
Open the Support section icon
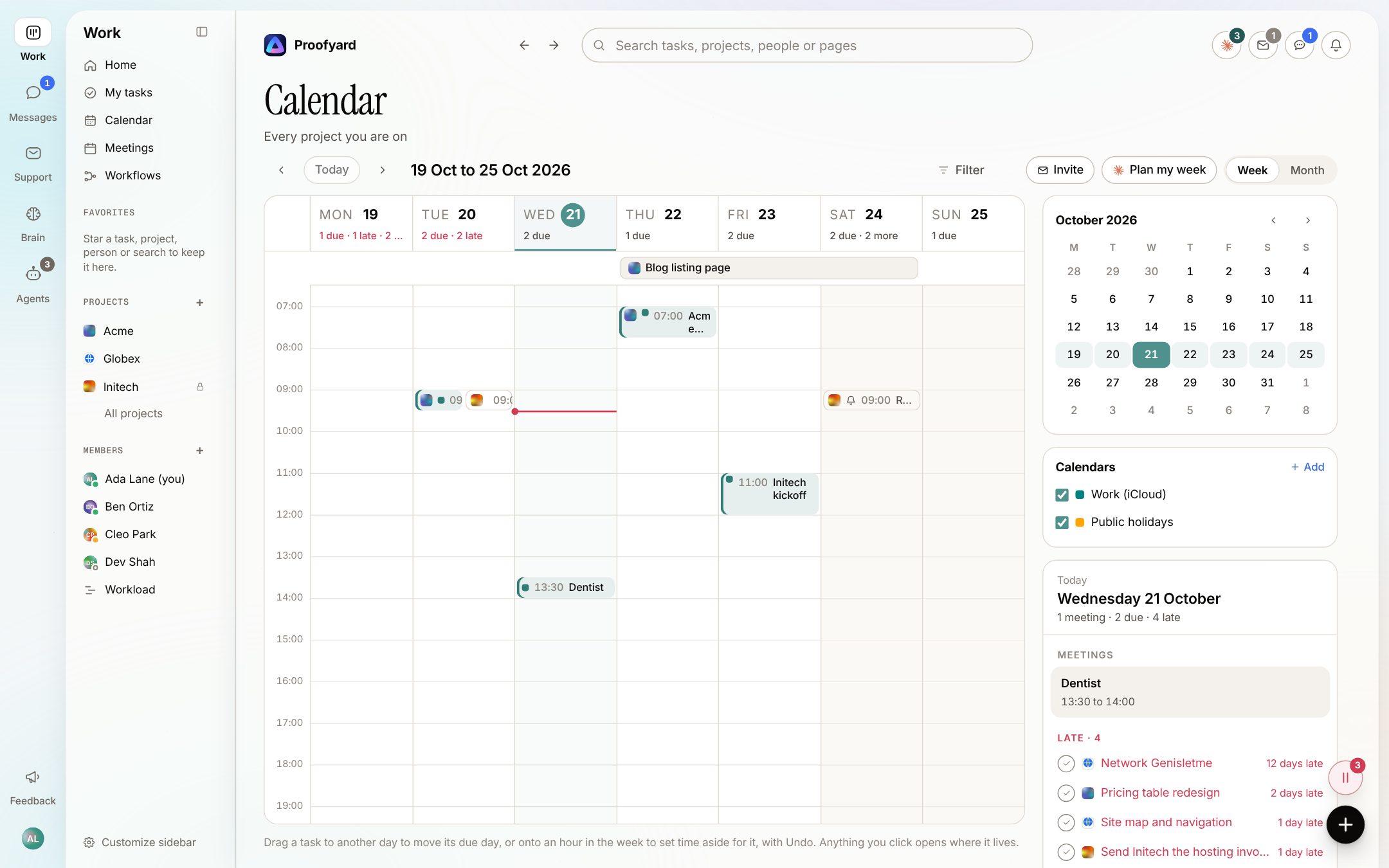[33, 153]
